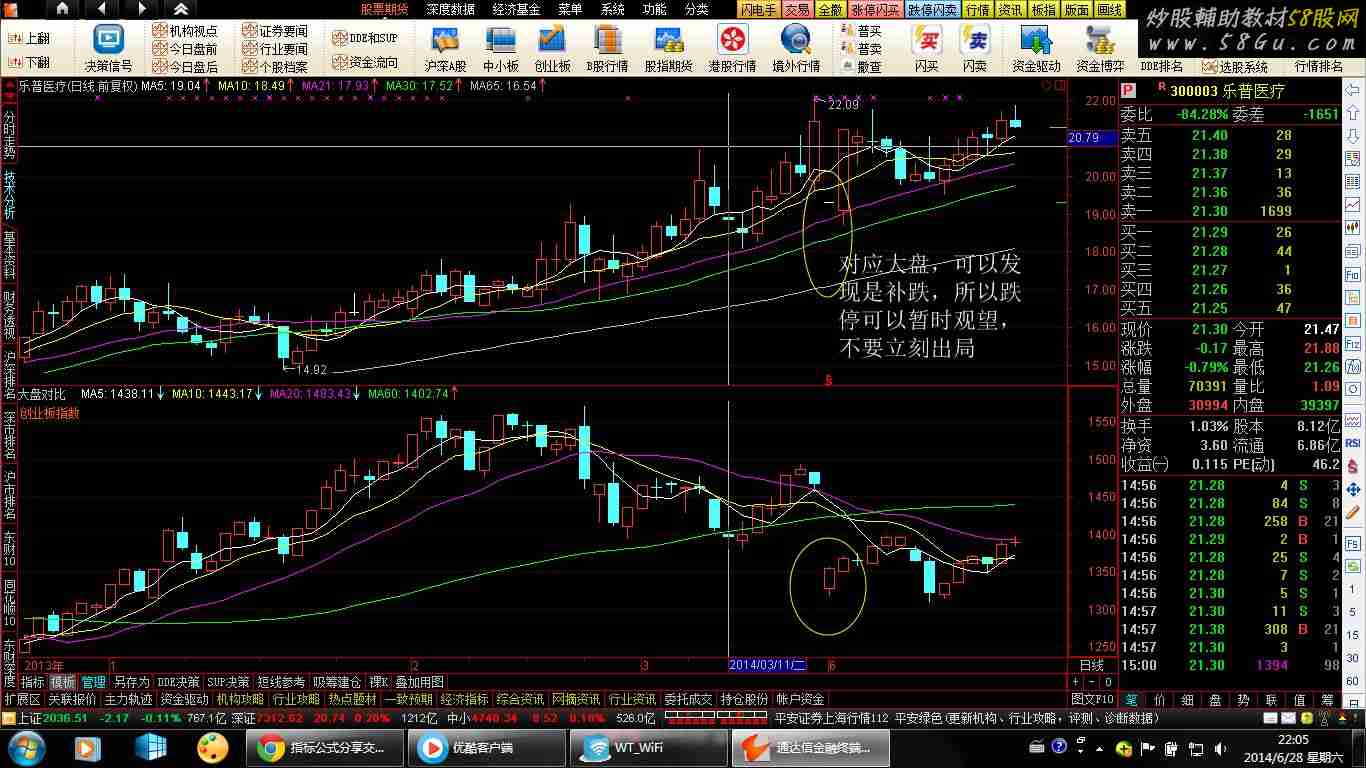The width and height of the screenshot is (1366, 768).
Task: Click the 个股档案 link
Action: (x=276, y=67)
